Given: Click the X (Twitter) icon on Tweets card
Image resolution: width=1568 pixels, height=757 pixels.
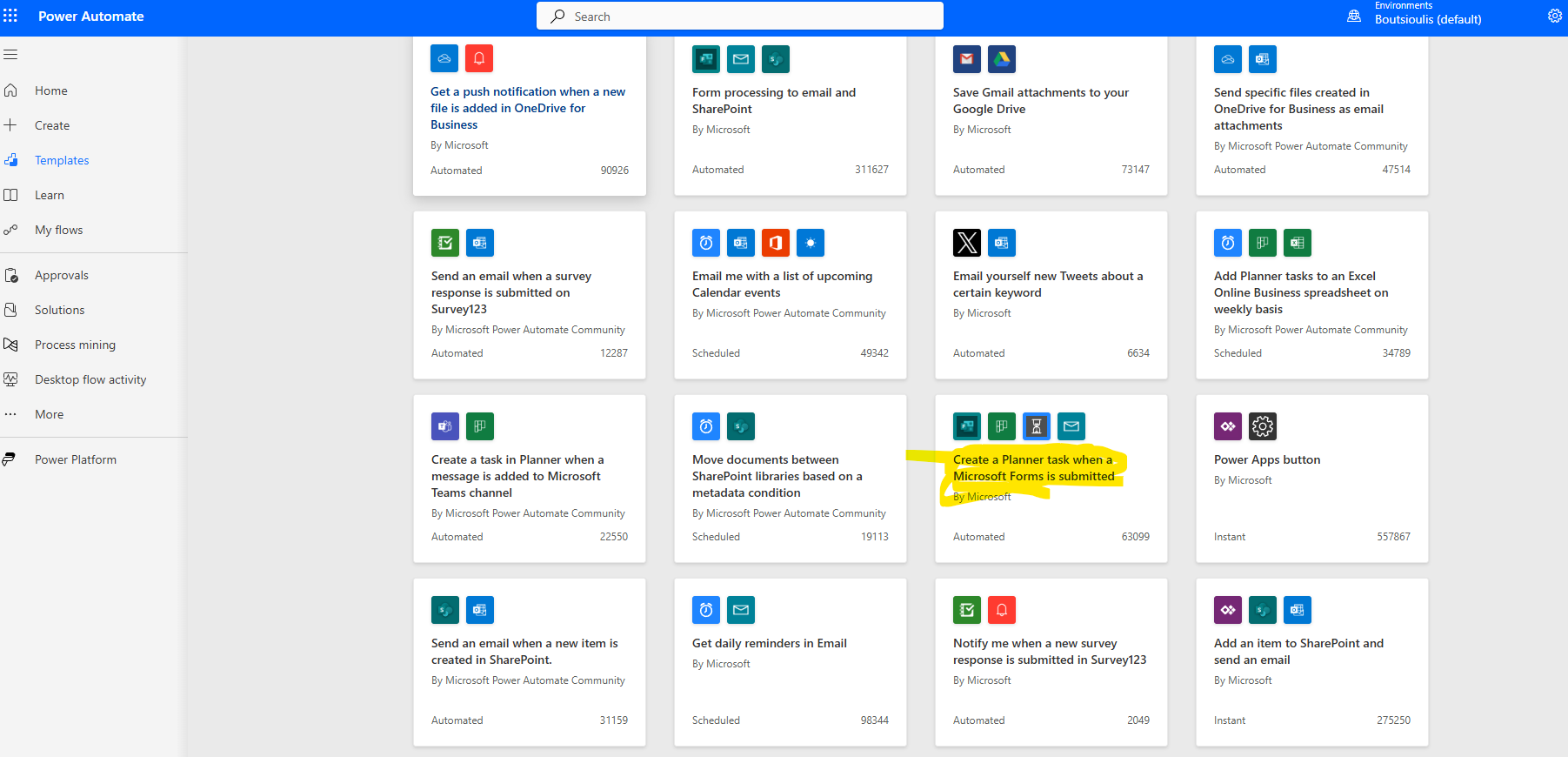Looking at the screenshot, I should (x=967, y=243).
